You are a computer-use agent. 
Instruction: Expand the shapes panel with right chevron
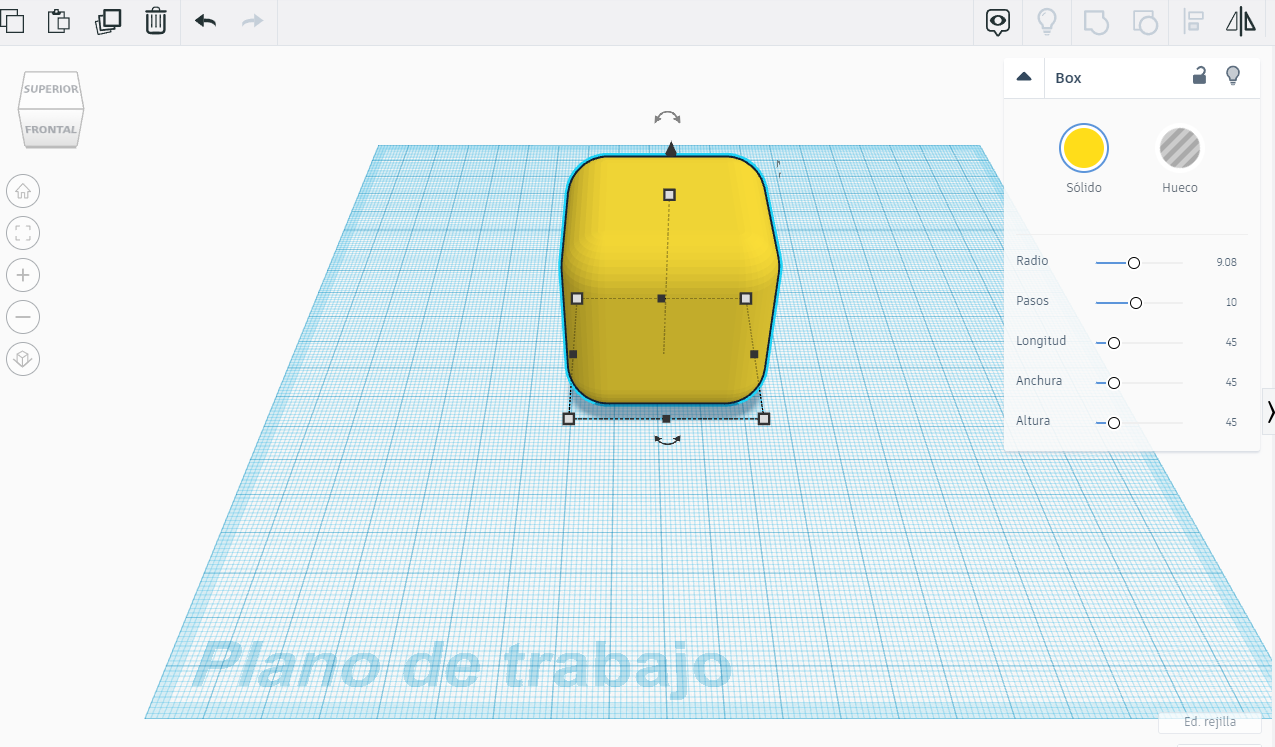(x=1269, y=411)
